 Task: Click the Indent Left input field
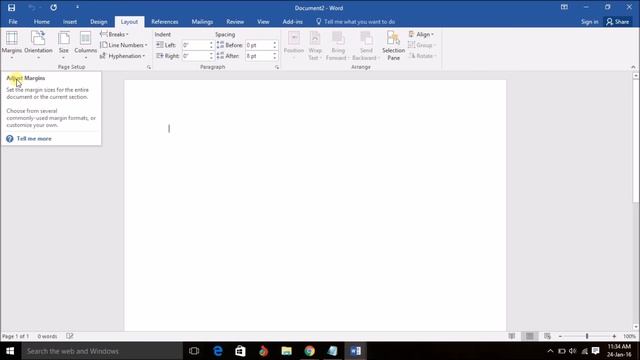(195, 45)
